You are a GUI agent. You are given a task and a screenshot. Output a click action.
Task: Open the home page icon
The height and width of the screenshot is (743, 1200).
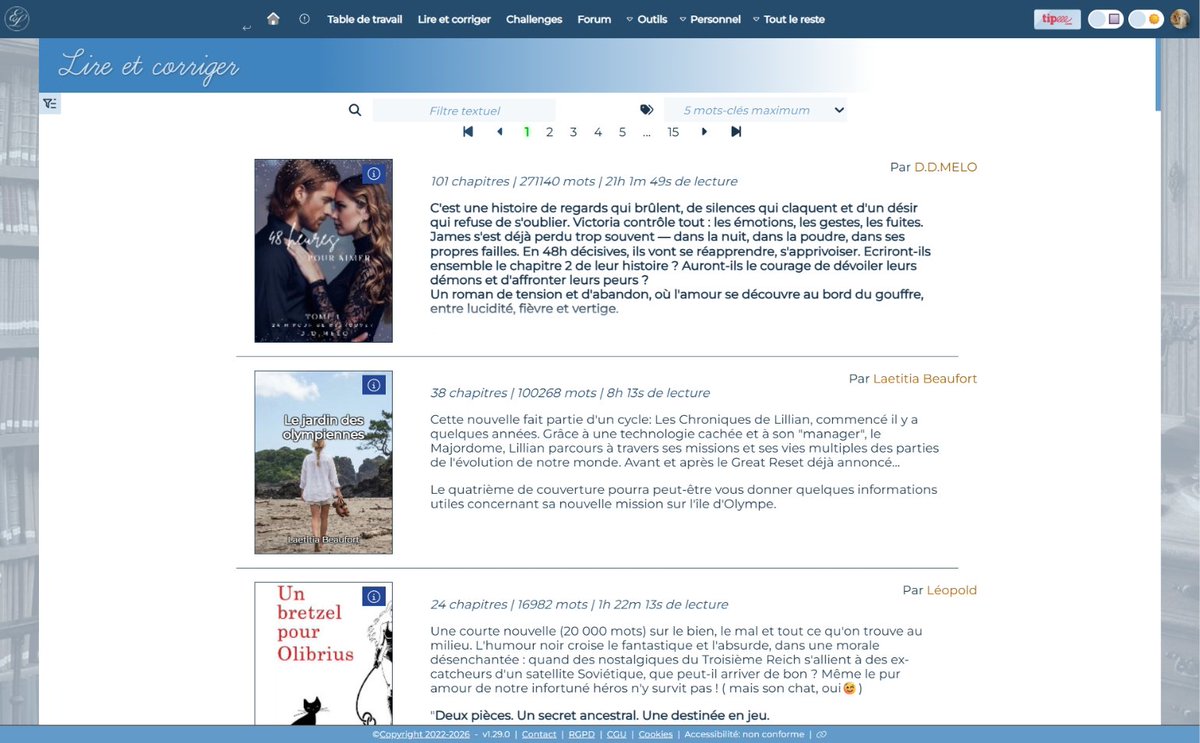click(273, 19)
